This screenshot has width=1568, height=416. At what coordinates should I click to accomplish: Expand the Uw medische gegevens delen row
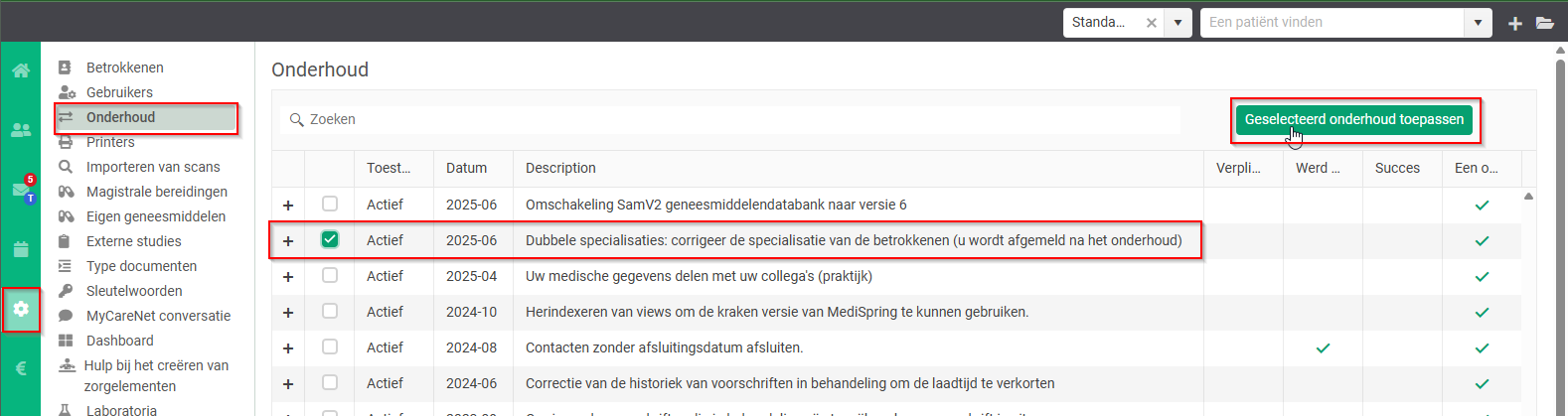click(x=288, y=277)
